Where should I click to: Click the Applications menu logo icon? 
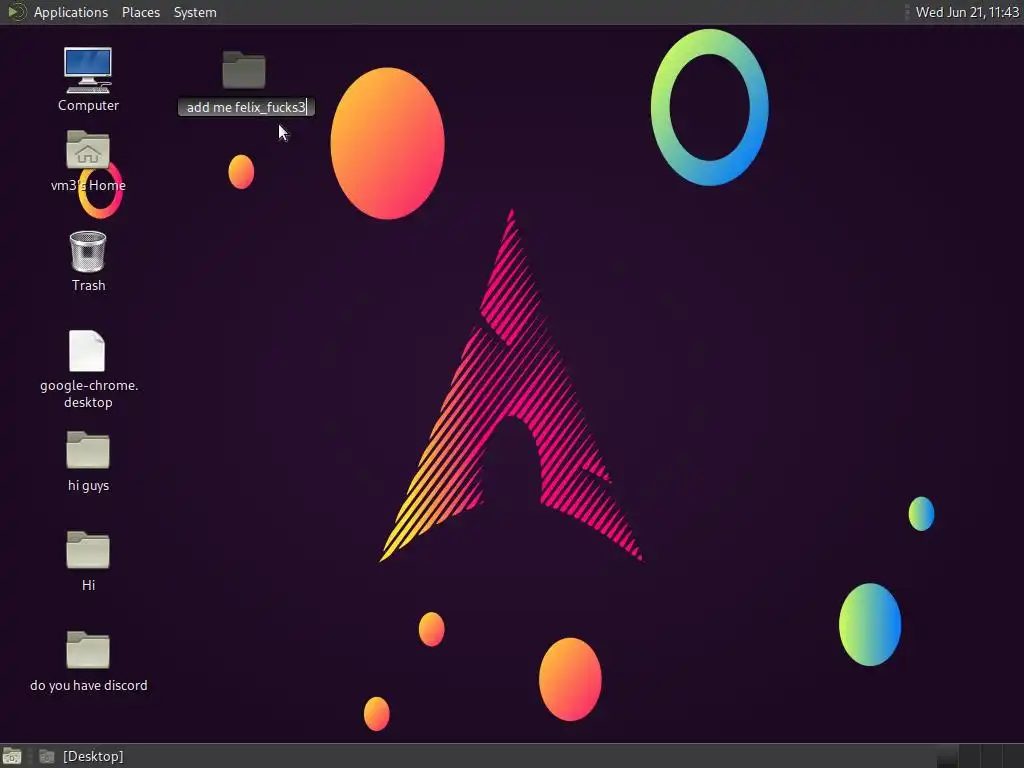(16, 12)
